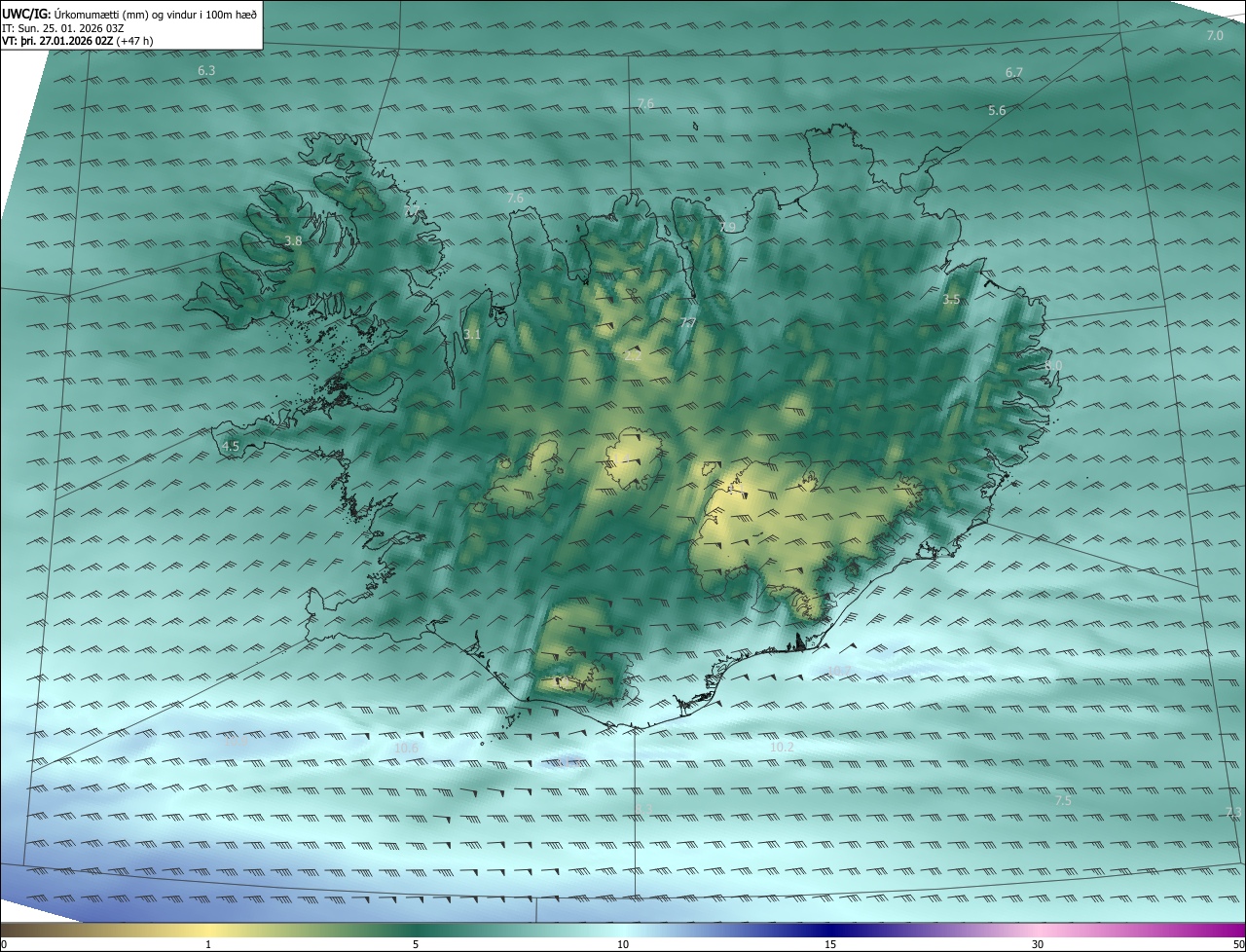This screenshot has height=952, width=1246.
Task: Click the 7.9 value on the north coast
Action: point(728,228)
